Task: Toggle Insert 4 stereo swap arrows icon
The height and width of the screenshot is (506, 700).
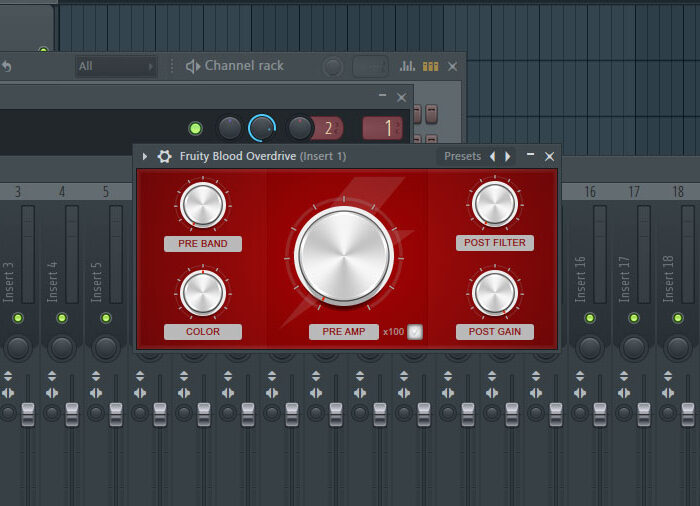Action: pyautogui.click(x=52, y=393)
